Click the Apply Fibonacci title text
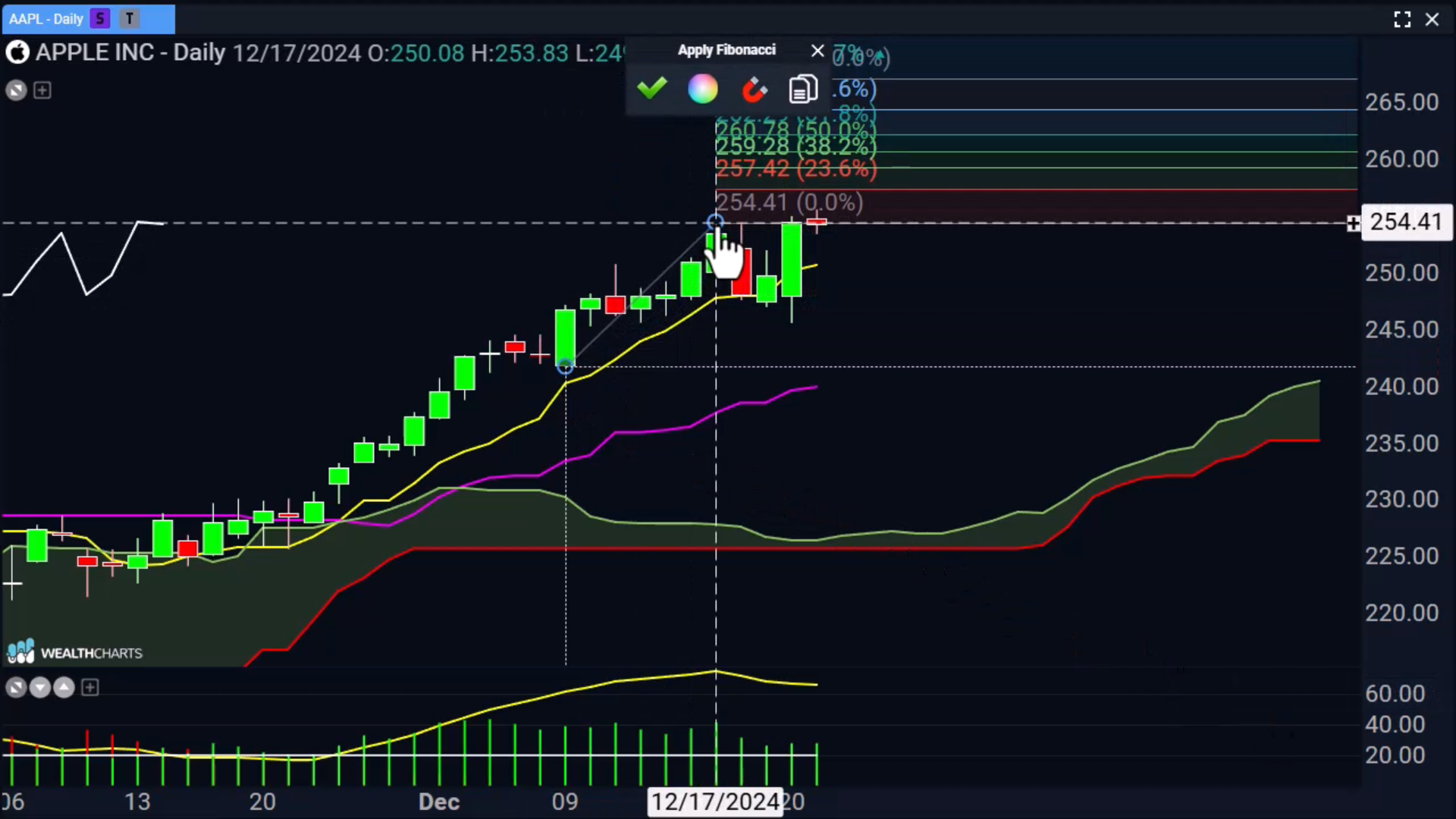Viewport: 1456px width, 819px height. [x=726, y=50]
